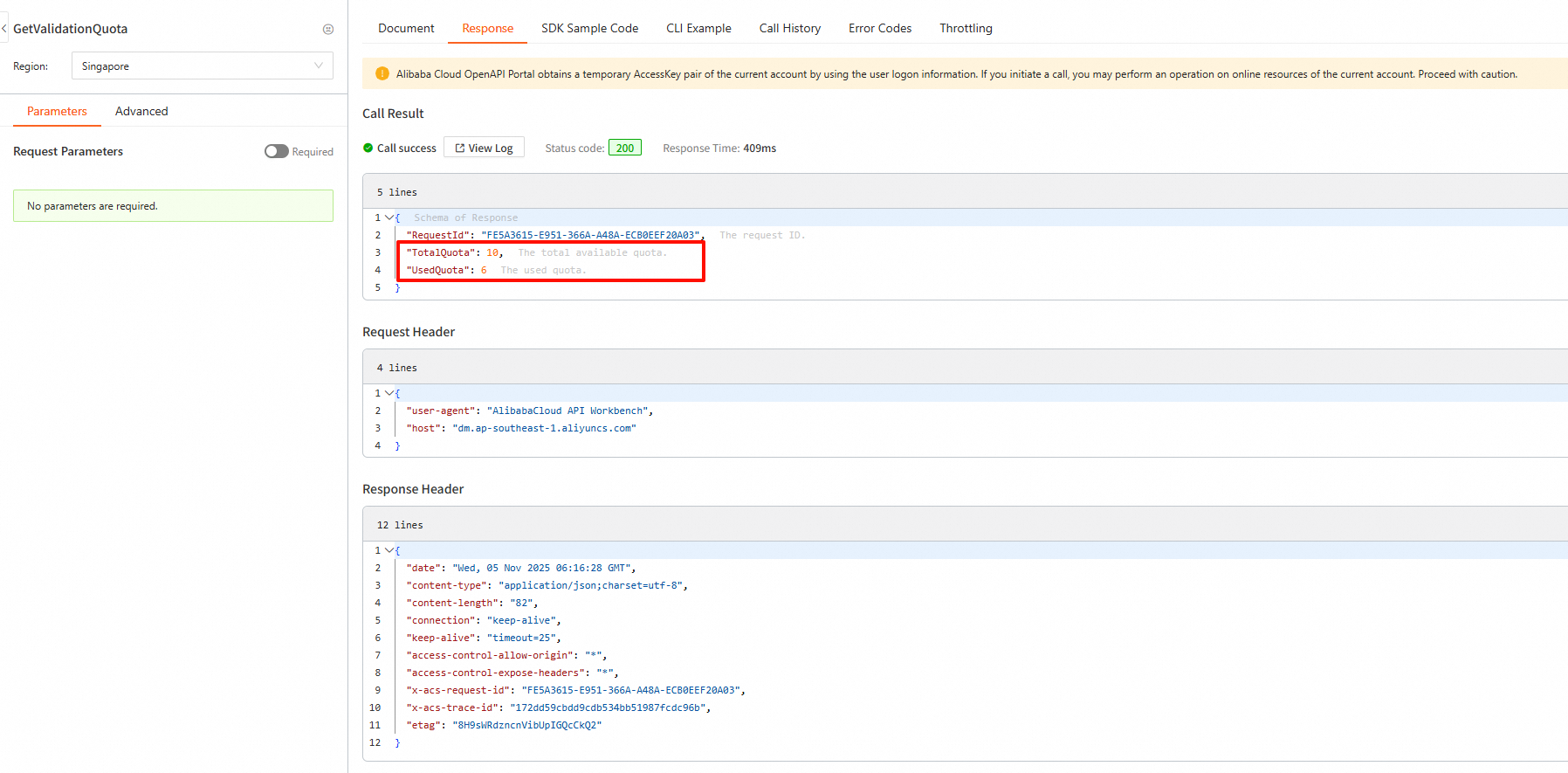The image size is (1568, 773).
Task: Click the Response Time 409ms value
Action: point(760,148)
